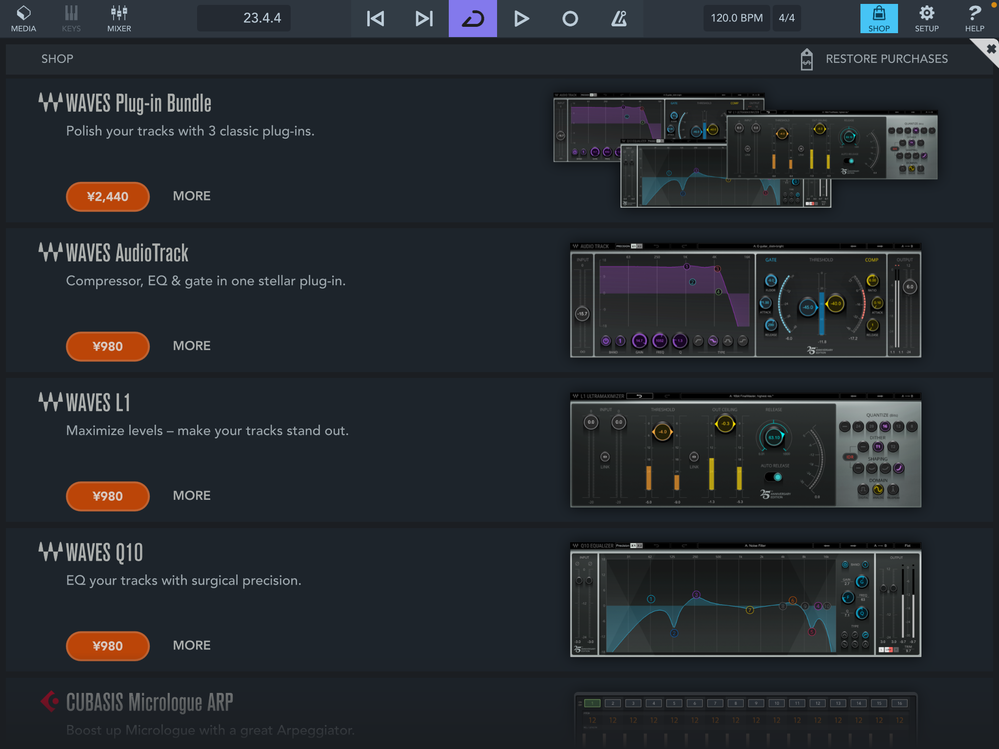Click the Waves Q10 equalizer preview image
The image size is (999, 749).
pos(745,600)
